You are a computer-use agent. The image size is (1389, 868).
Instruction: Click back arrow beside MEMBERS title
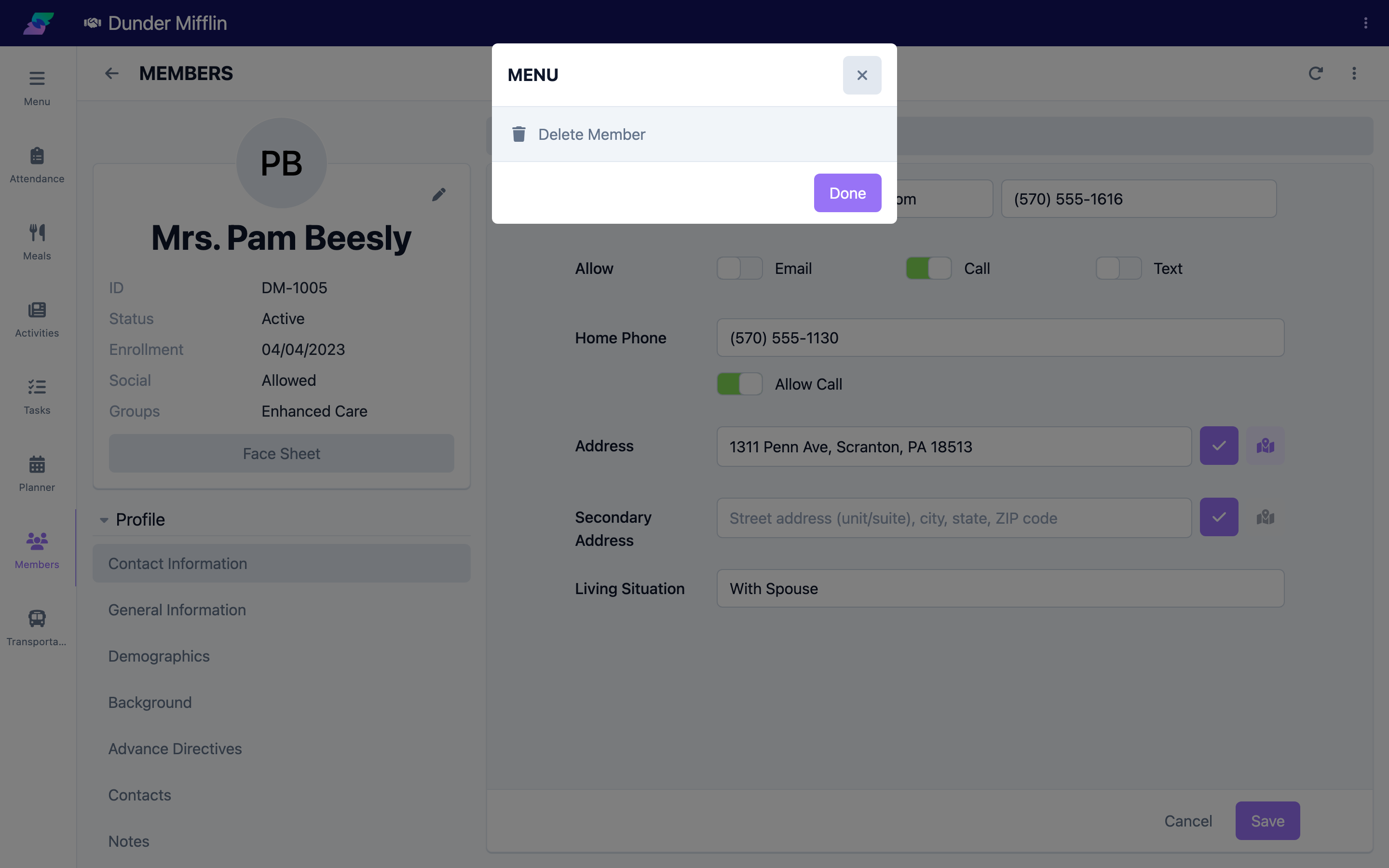click(x=111, y=73)
